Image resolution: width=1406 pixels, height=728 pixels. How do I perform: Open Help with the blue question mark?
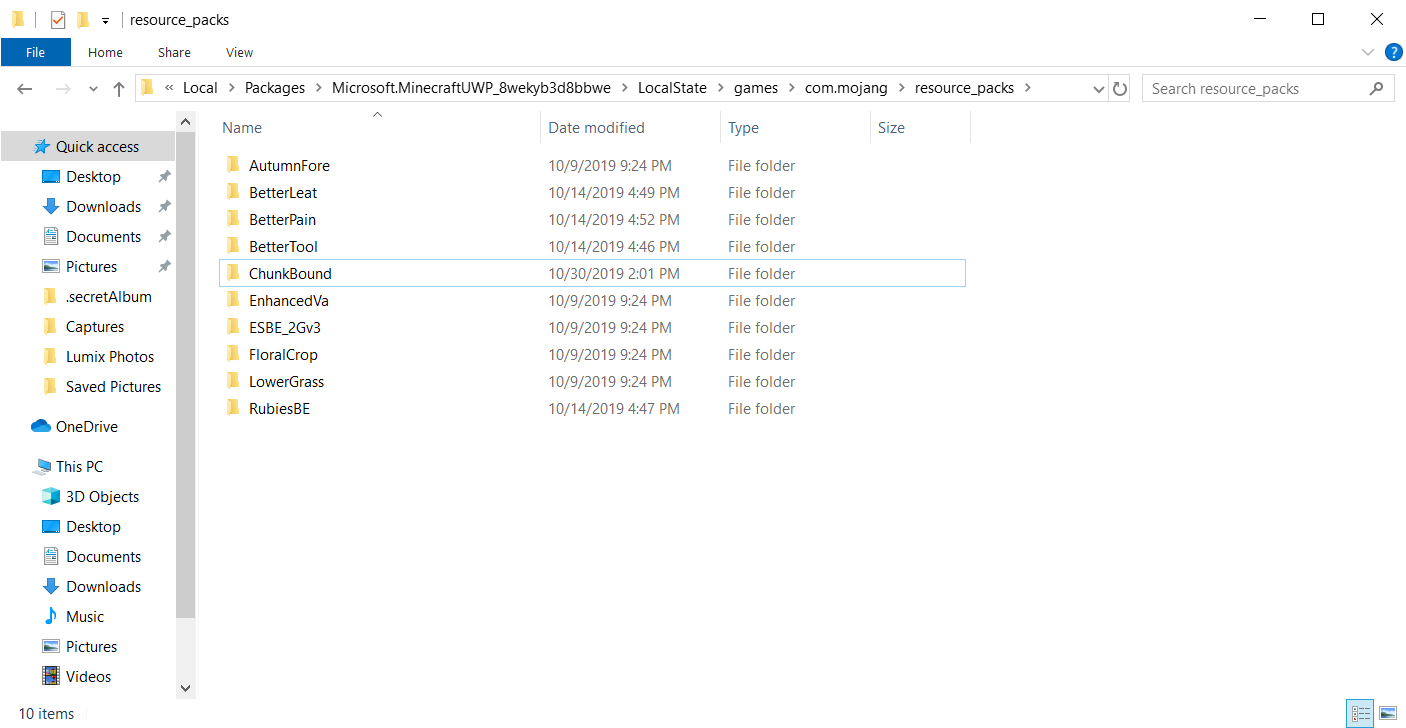[x=1393, y=52]
